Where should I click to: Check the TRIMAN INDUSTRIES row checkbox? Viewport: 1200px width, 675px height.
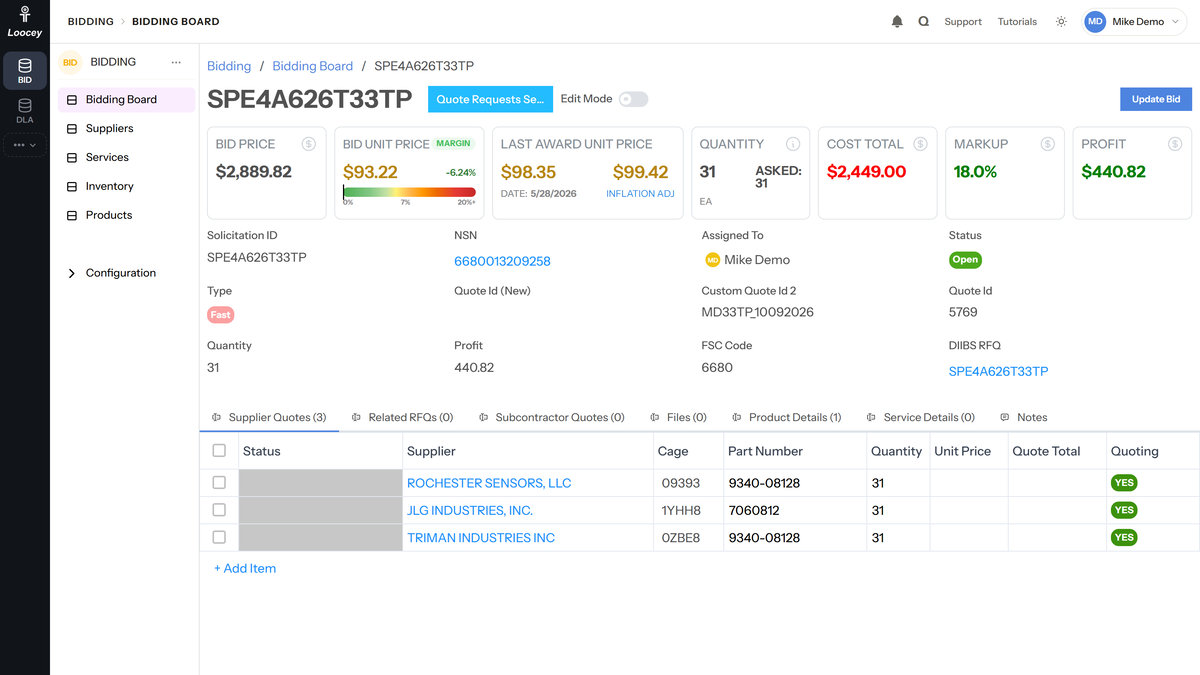coord(219,537)
